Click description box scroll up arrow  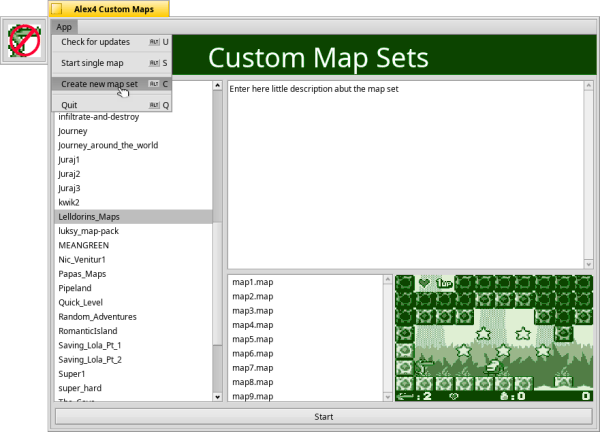(x=589, y=86)
